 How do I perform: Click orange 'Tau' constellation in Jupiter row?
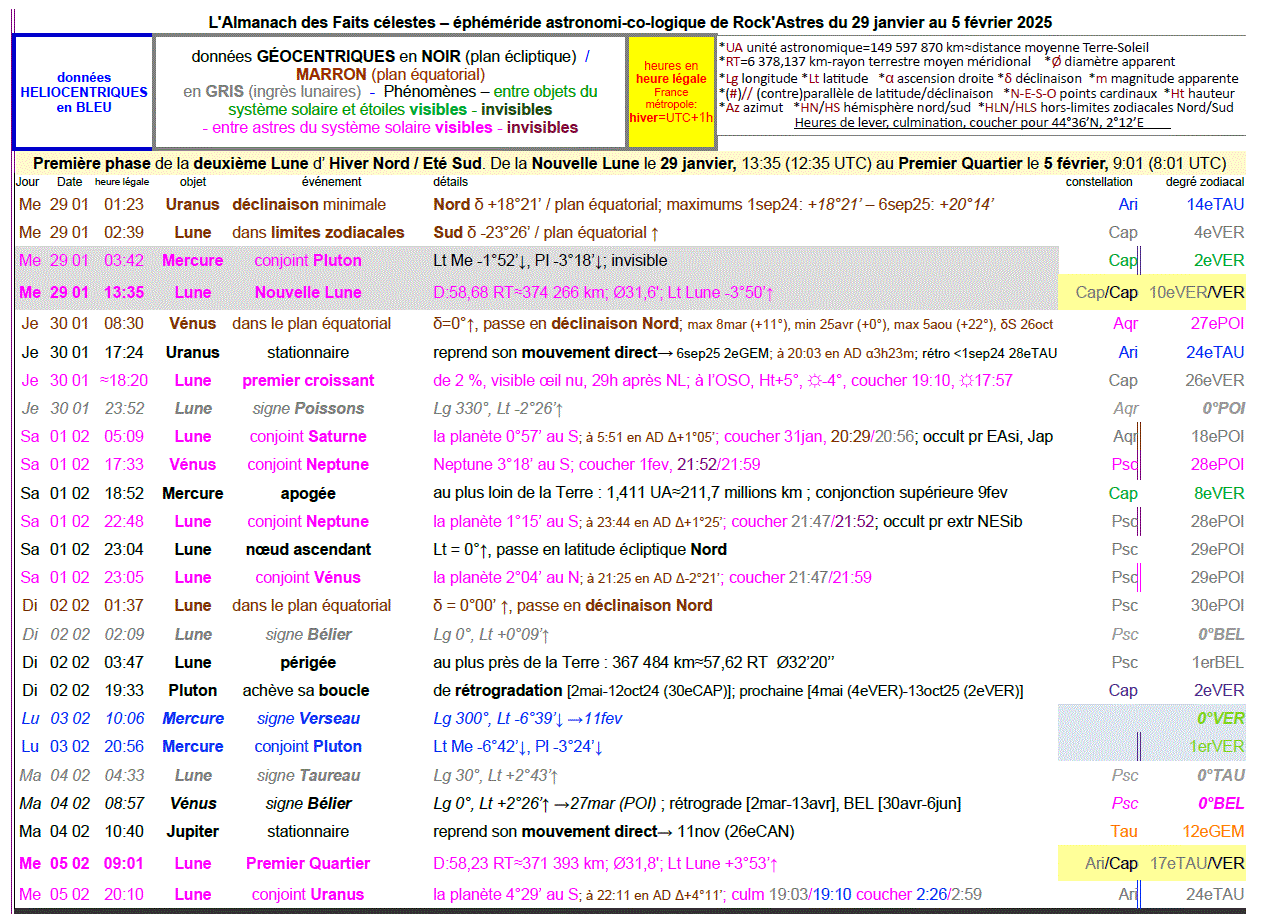point(1124,831)
